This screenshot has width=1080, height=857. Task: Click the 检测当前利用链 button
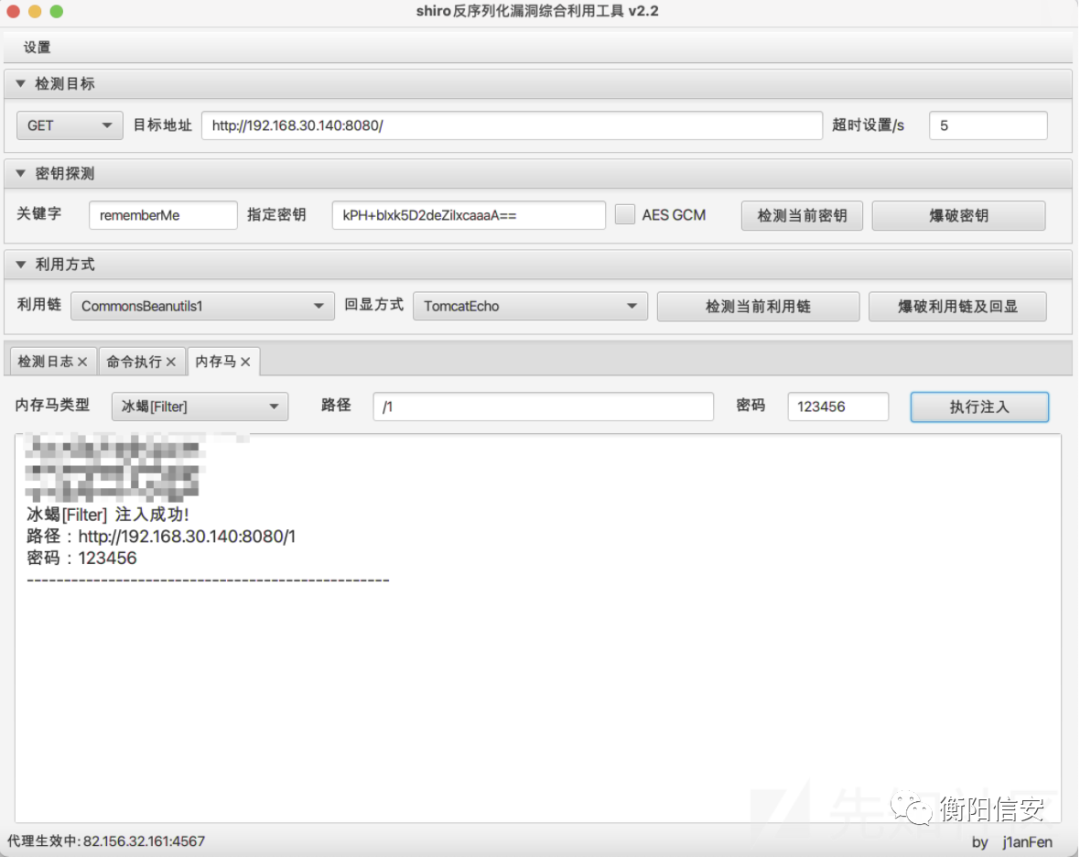[x=758, y=307]
